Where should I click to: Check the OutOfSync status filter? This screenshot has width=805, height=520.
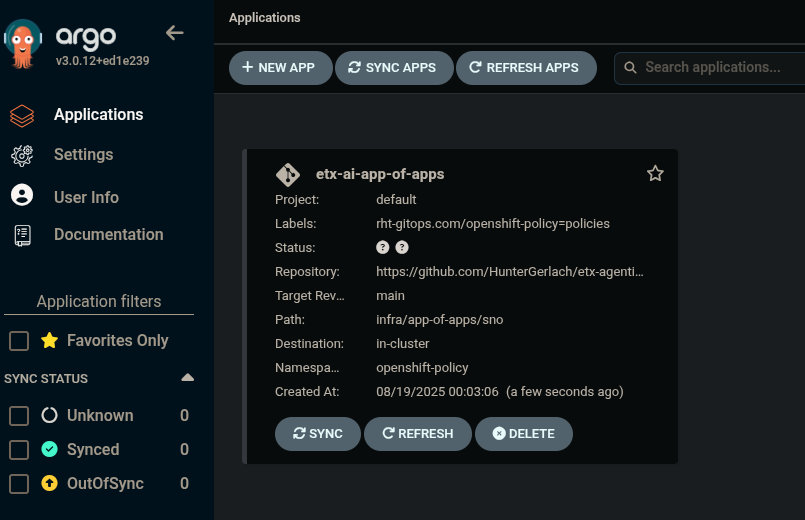click(19, 484)
